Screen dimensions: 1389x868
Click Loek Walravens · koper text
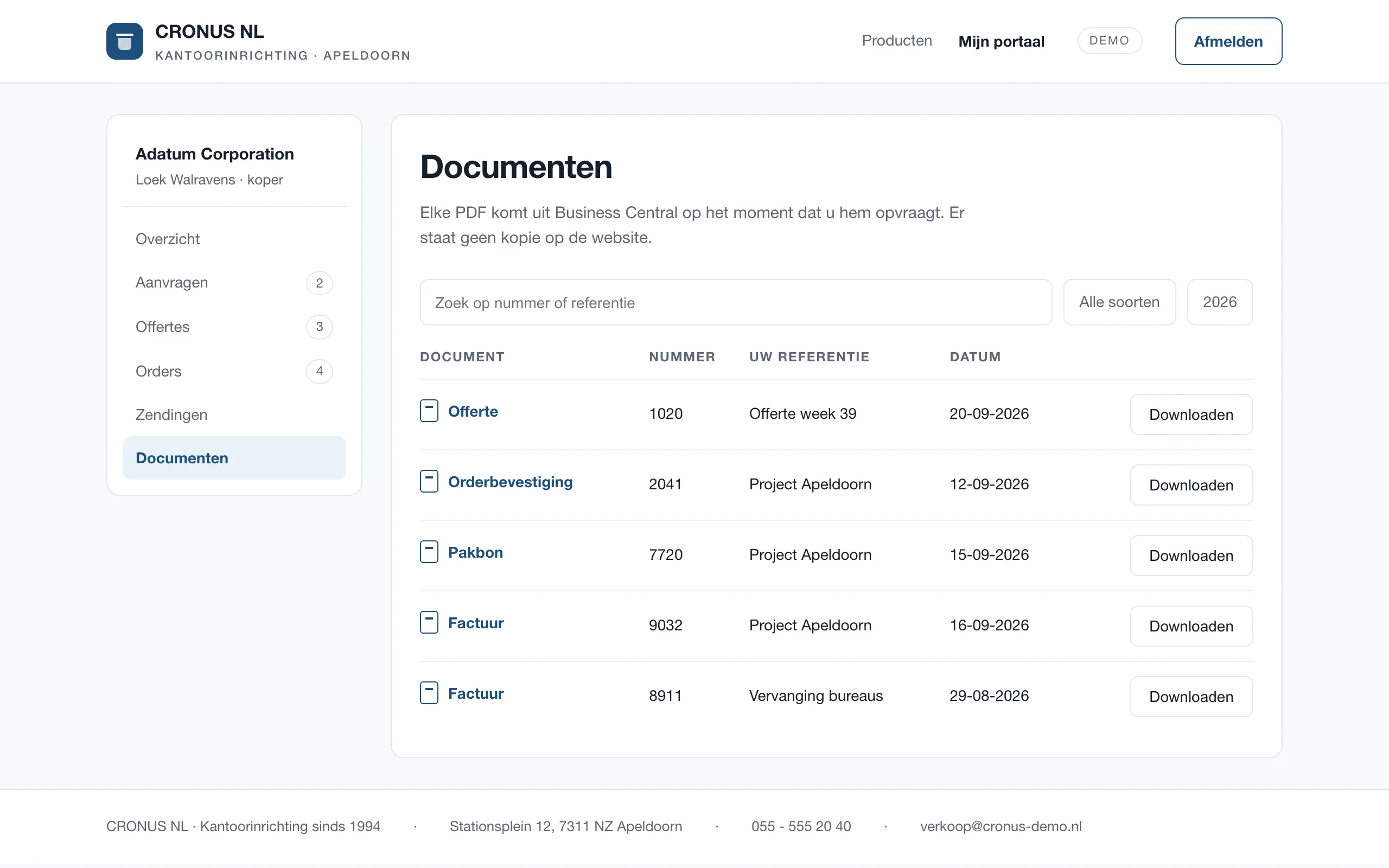pos(209,180)
